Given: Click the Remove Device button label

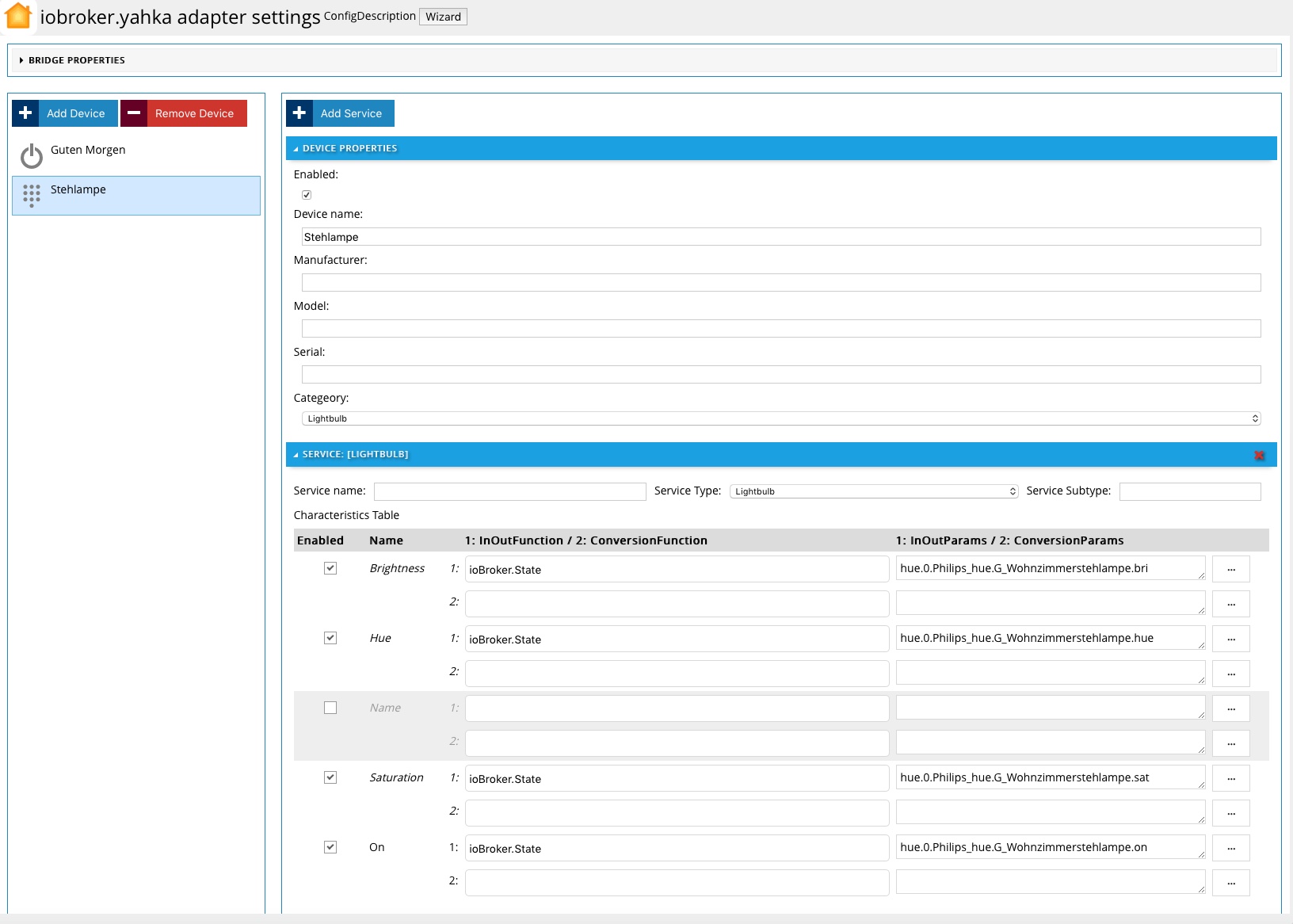Looking at the screenshot, I should point(195,113).
